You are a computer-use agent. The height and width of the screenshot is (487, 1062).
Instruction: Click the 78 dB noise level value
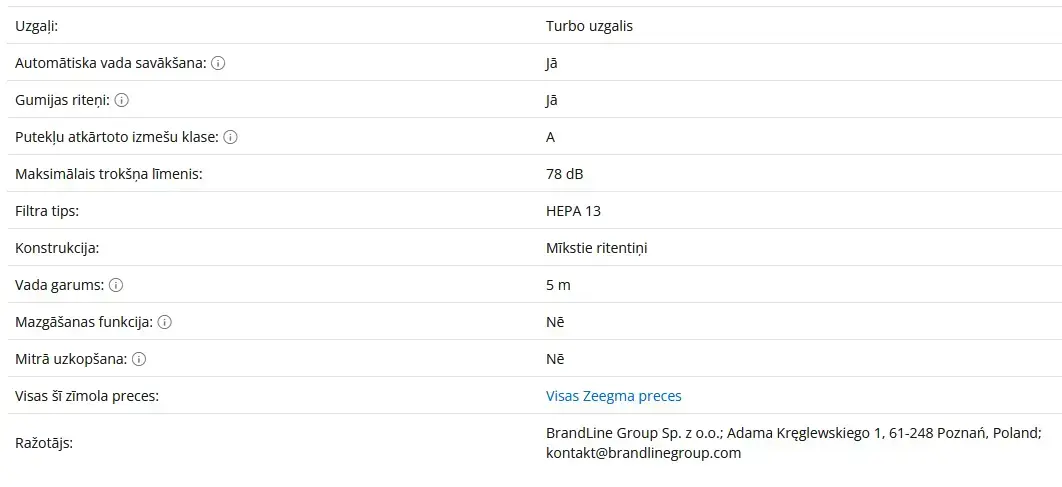click(564, 174)
